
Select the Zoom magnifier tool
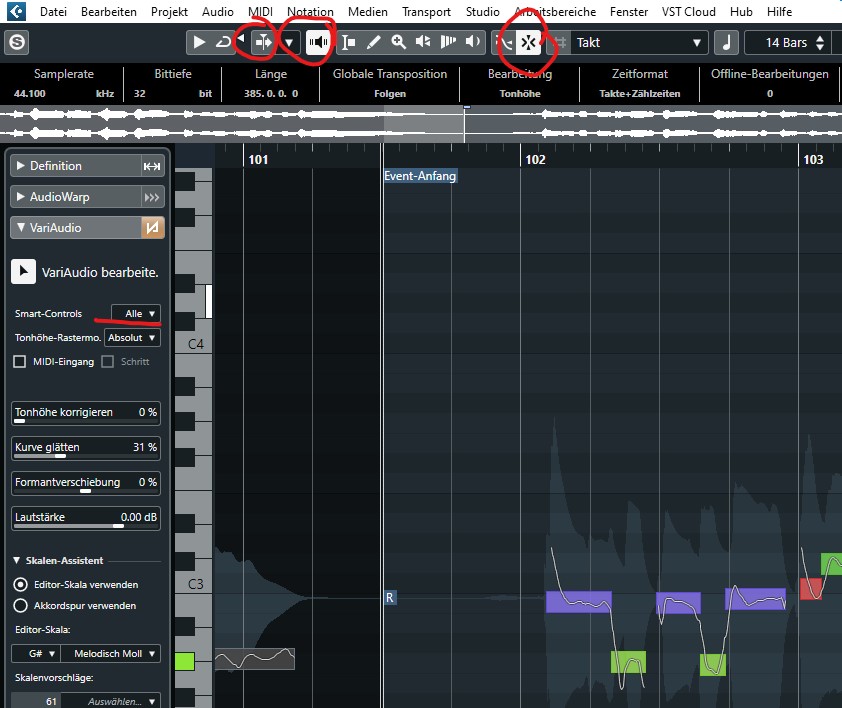398,42
